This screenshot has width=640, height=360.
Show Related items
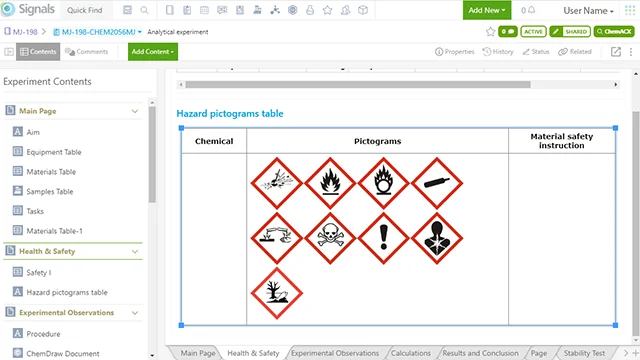point(575,52)
